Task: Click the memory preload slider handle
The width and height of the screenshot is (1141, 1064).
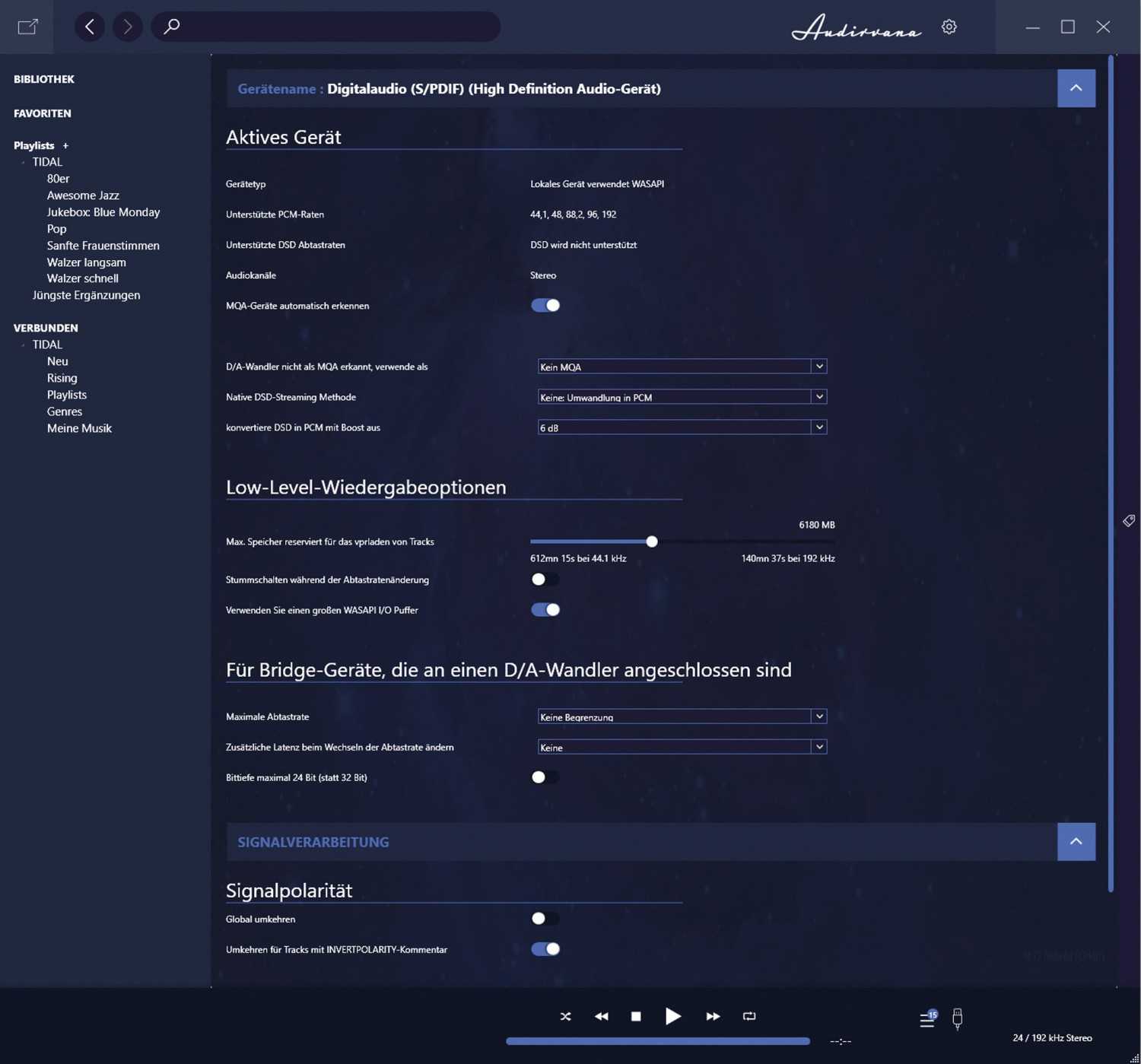Action: 652,542
